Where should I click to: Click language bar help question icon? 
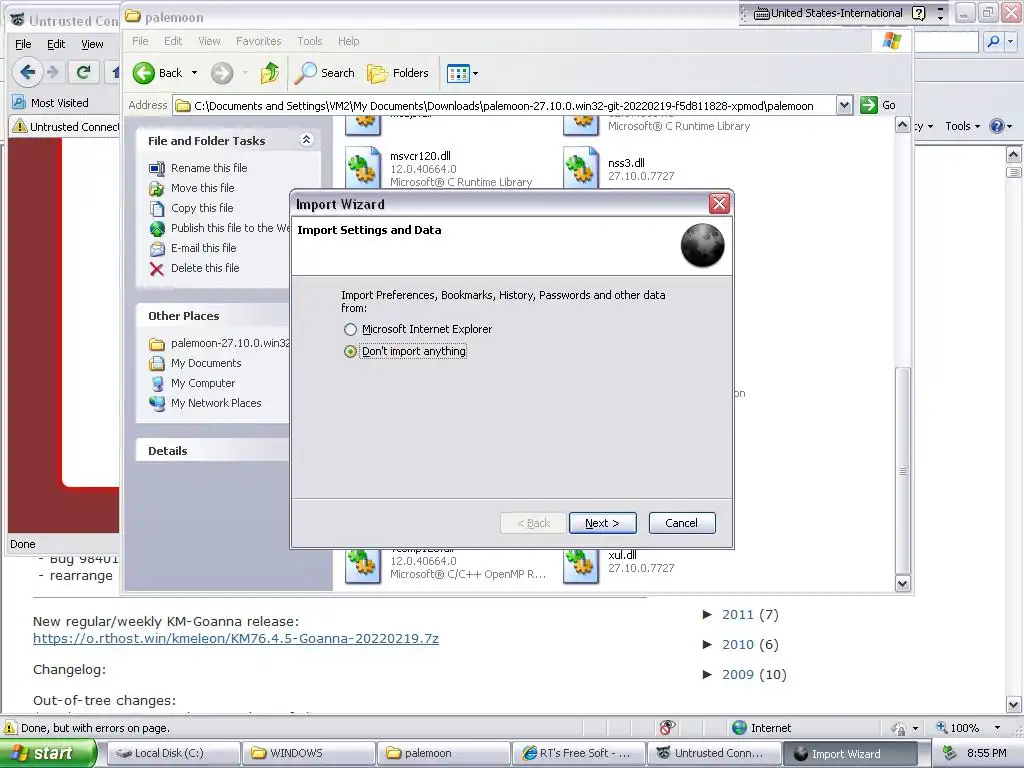point(919,13)
